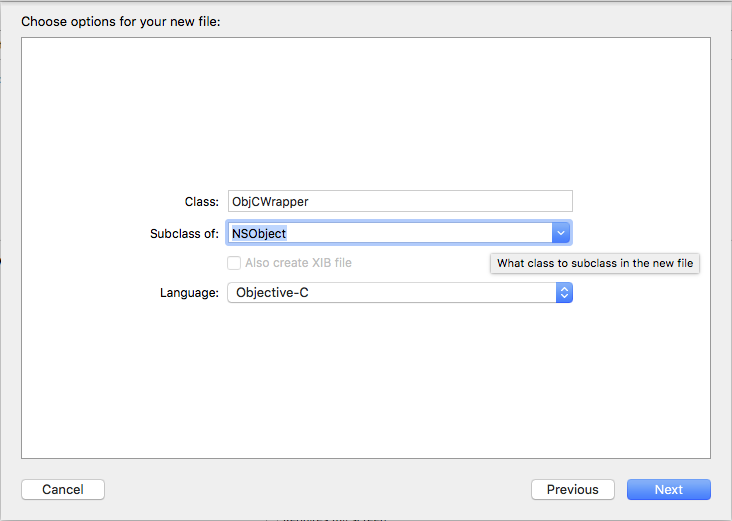Click the Language popup up-down arrows

tap(564, 293)
